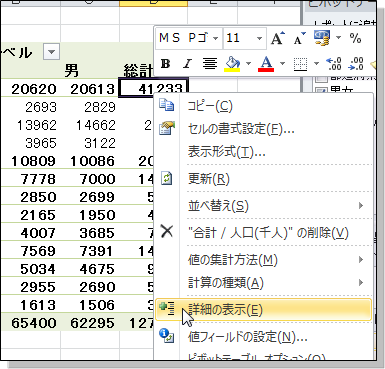Open accounting format dropdown arrow
The image size is (385, 369).
pyautogui.click(x=338, y=38)
